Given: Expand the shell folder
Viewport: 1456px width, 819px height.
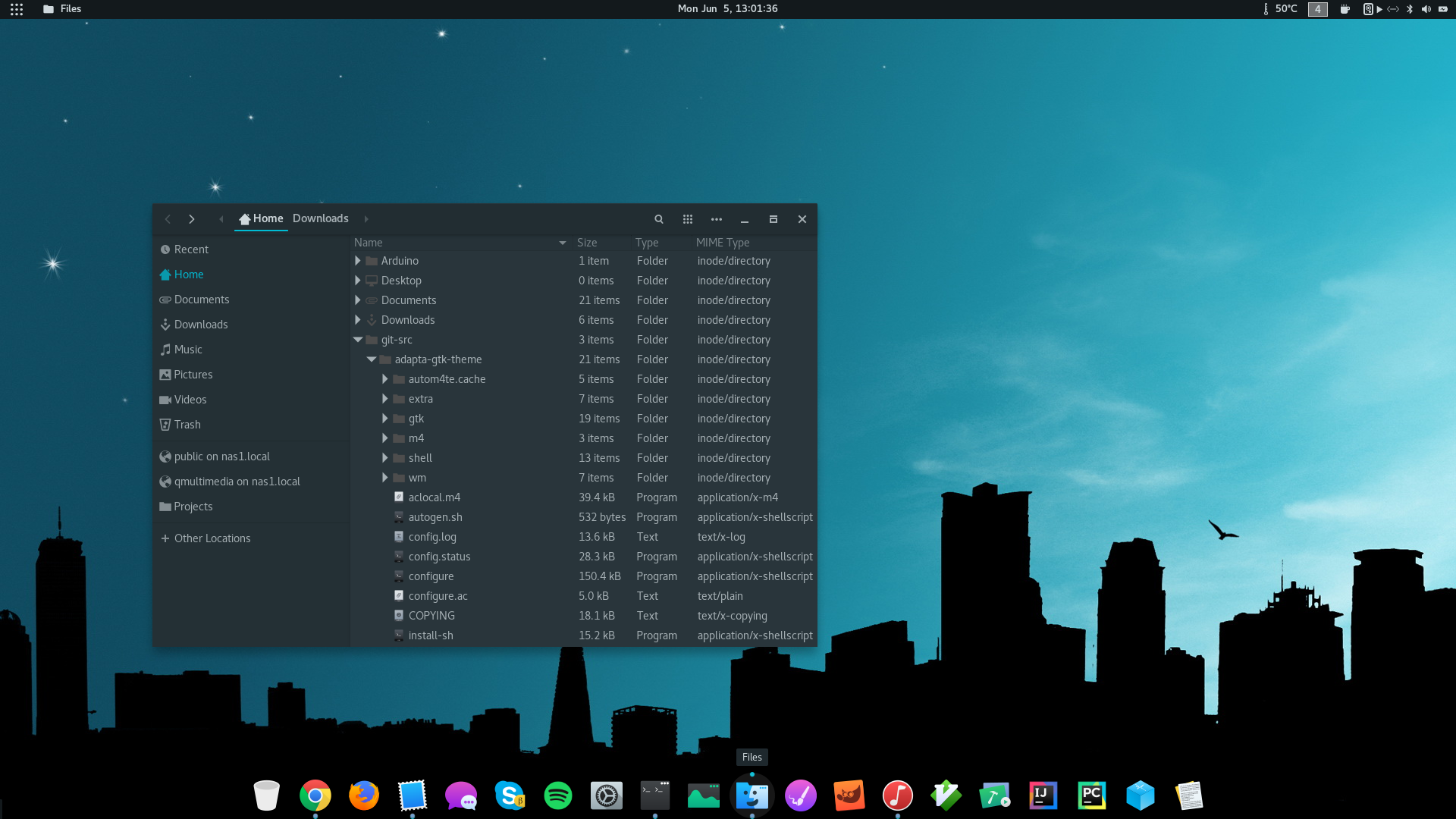Looking at the screenshot, I should (385, 458).
